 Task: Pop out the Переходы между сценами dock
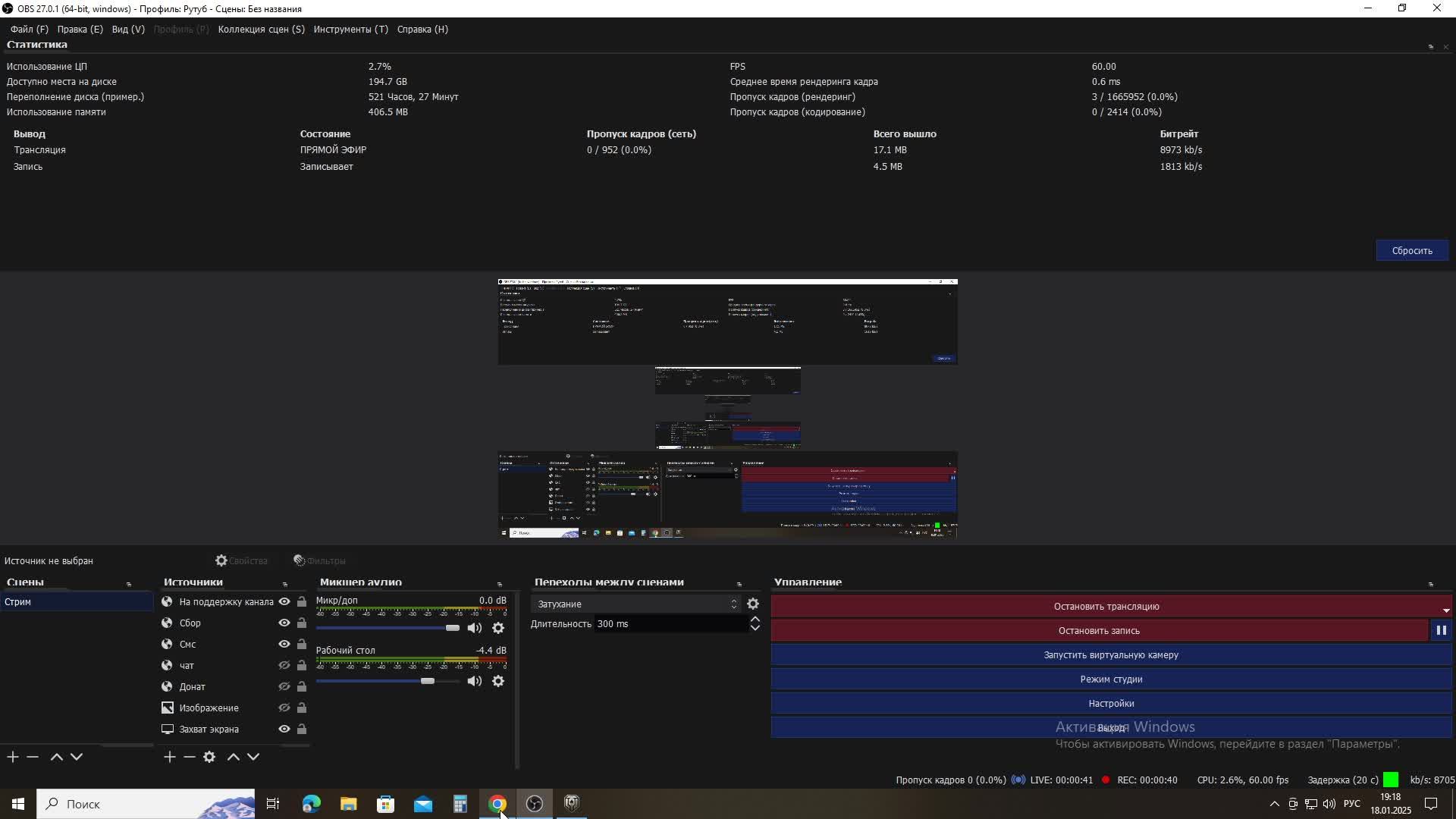[739, 585]
